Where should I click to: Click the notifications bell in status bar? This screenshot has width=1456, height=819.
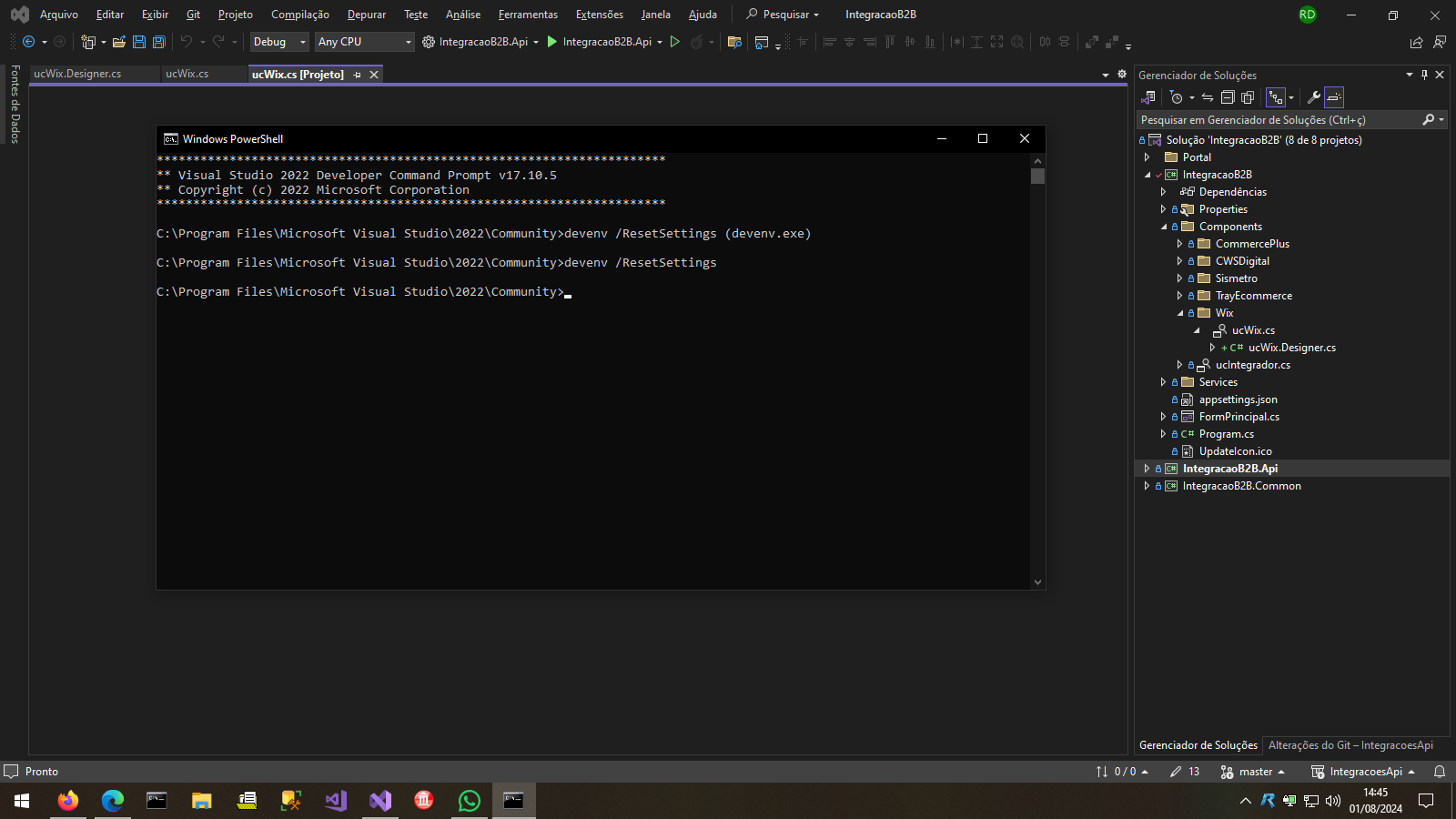pyautogui.click(x=1440, y=772)
